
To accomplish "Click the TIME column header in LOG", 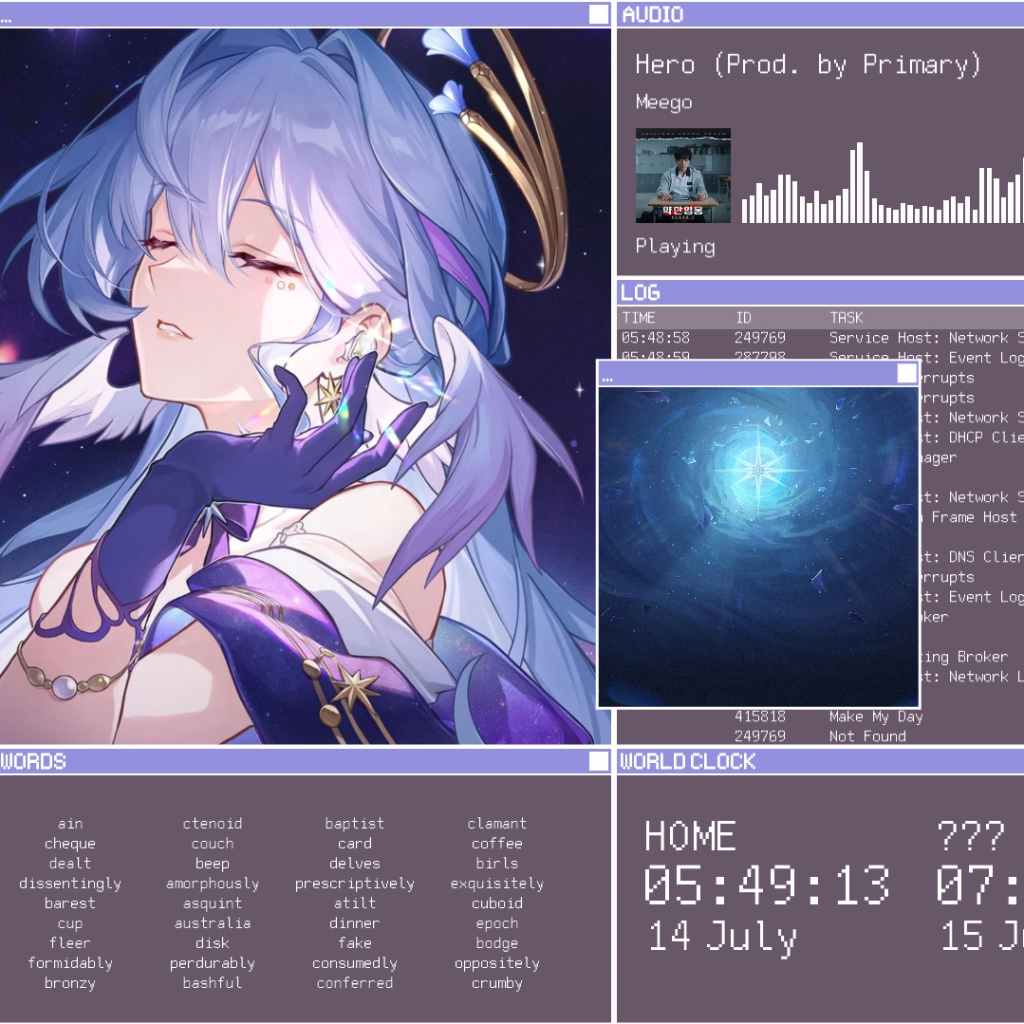I will [638, 318].
